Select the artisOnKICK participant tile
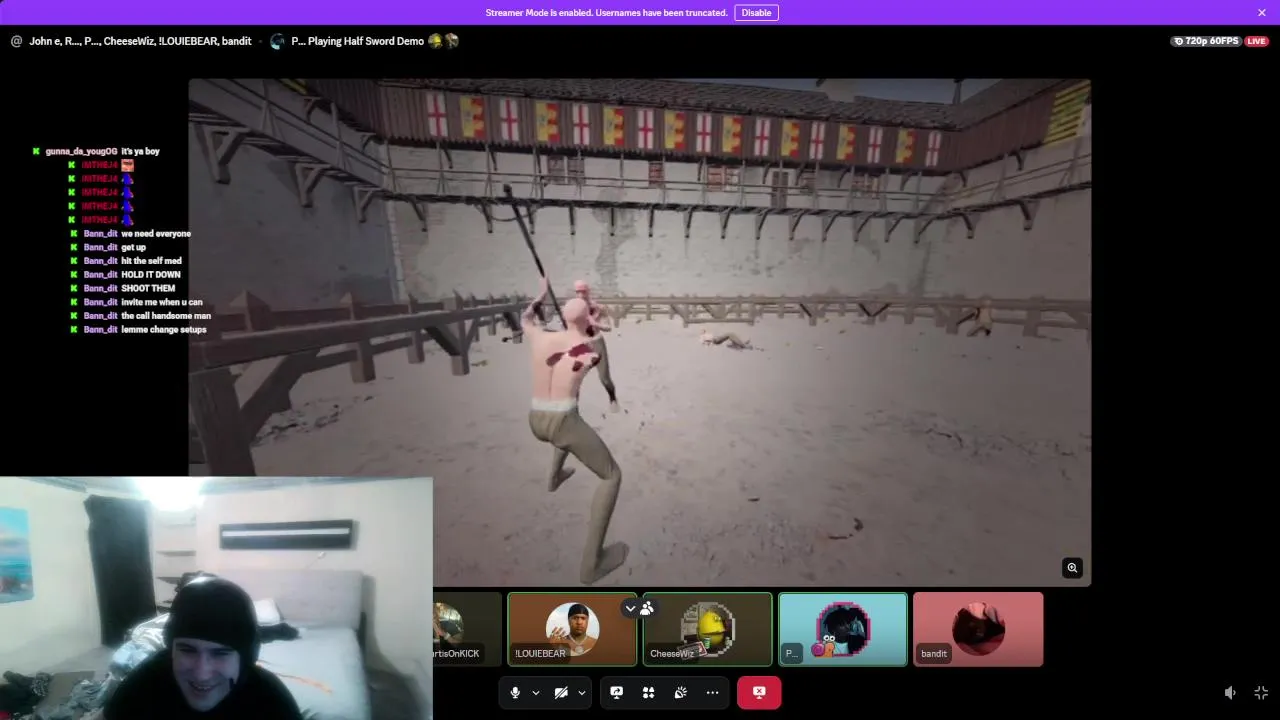The image size is (1280, 720). pyautogui.click(x=467, y=629)
